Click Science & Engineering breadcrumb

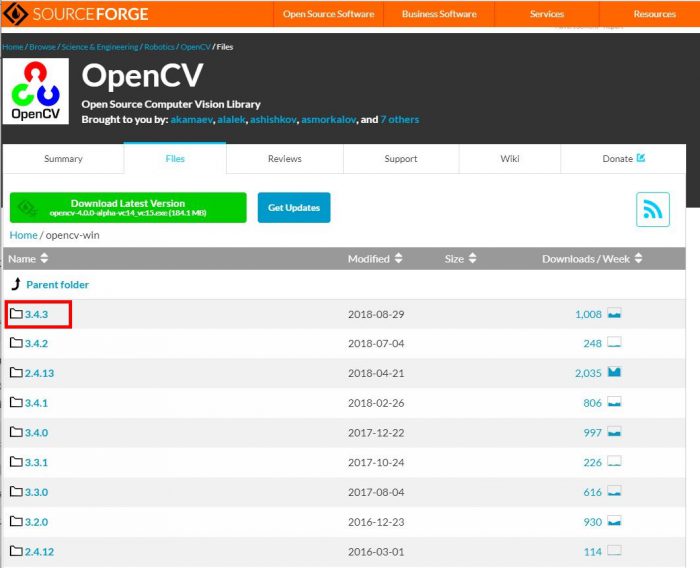(100, 46)
